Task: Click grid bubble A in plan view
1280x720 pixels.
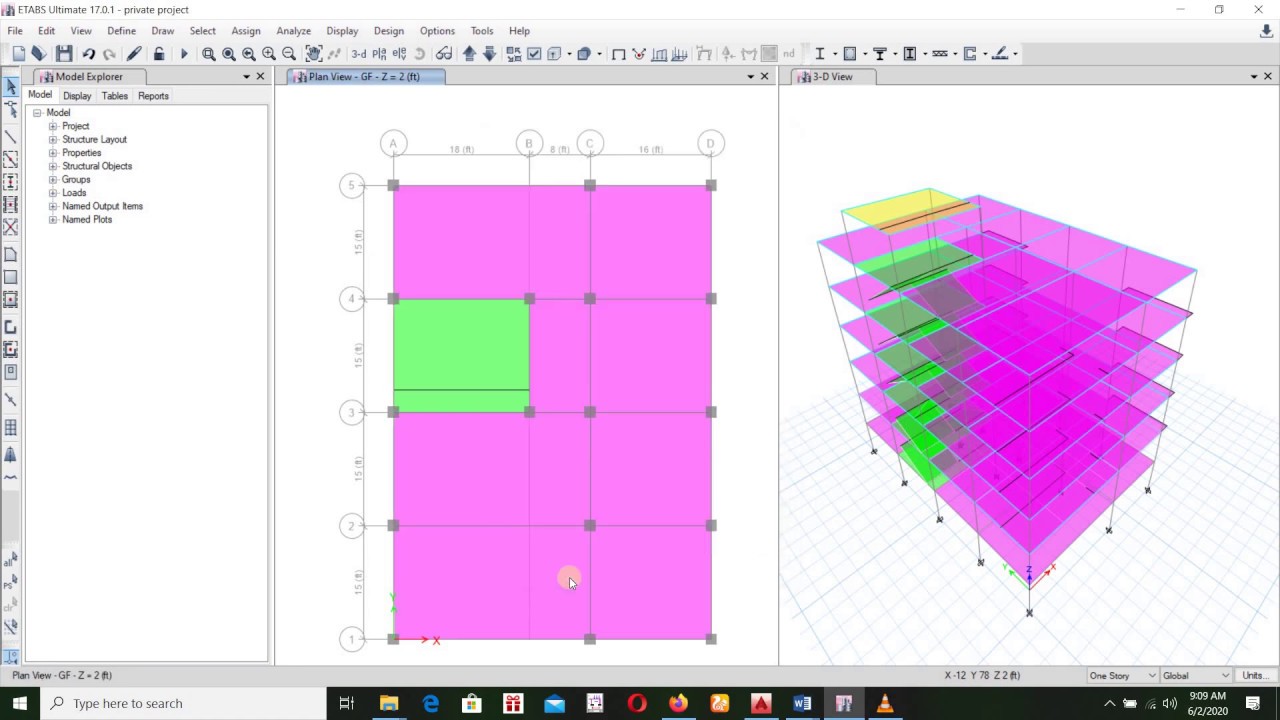Action: point(394,144)
